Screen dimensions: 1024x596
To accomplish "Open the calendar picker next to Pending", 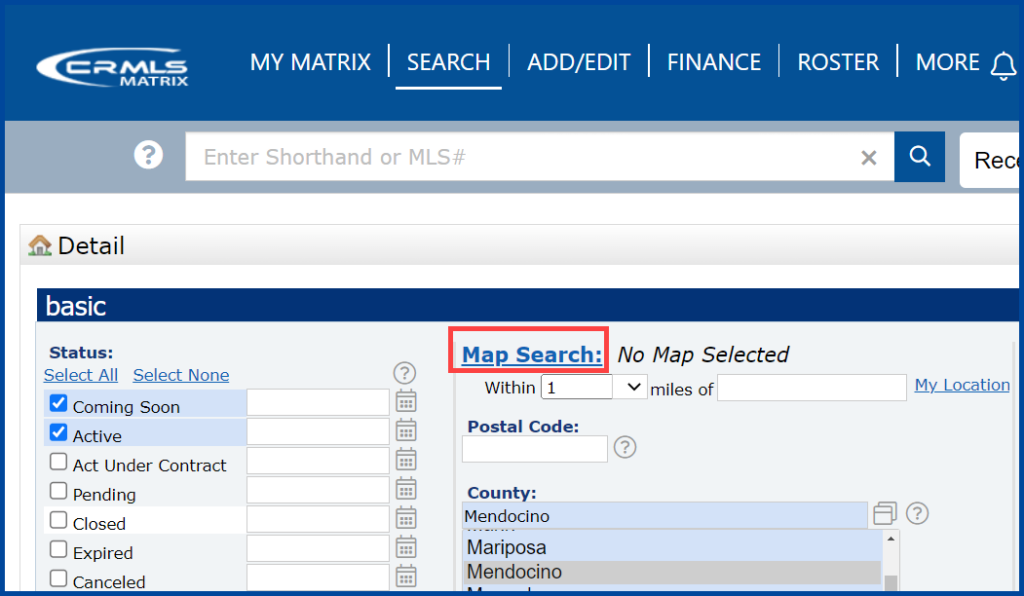I will point(406,489).
